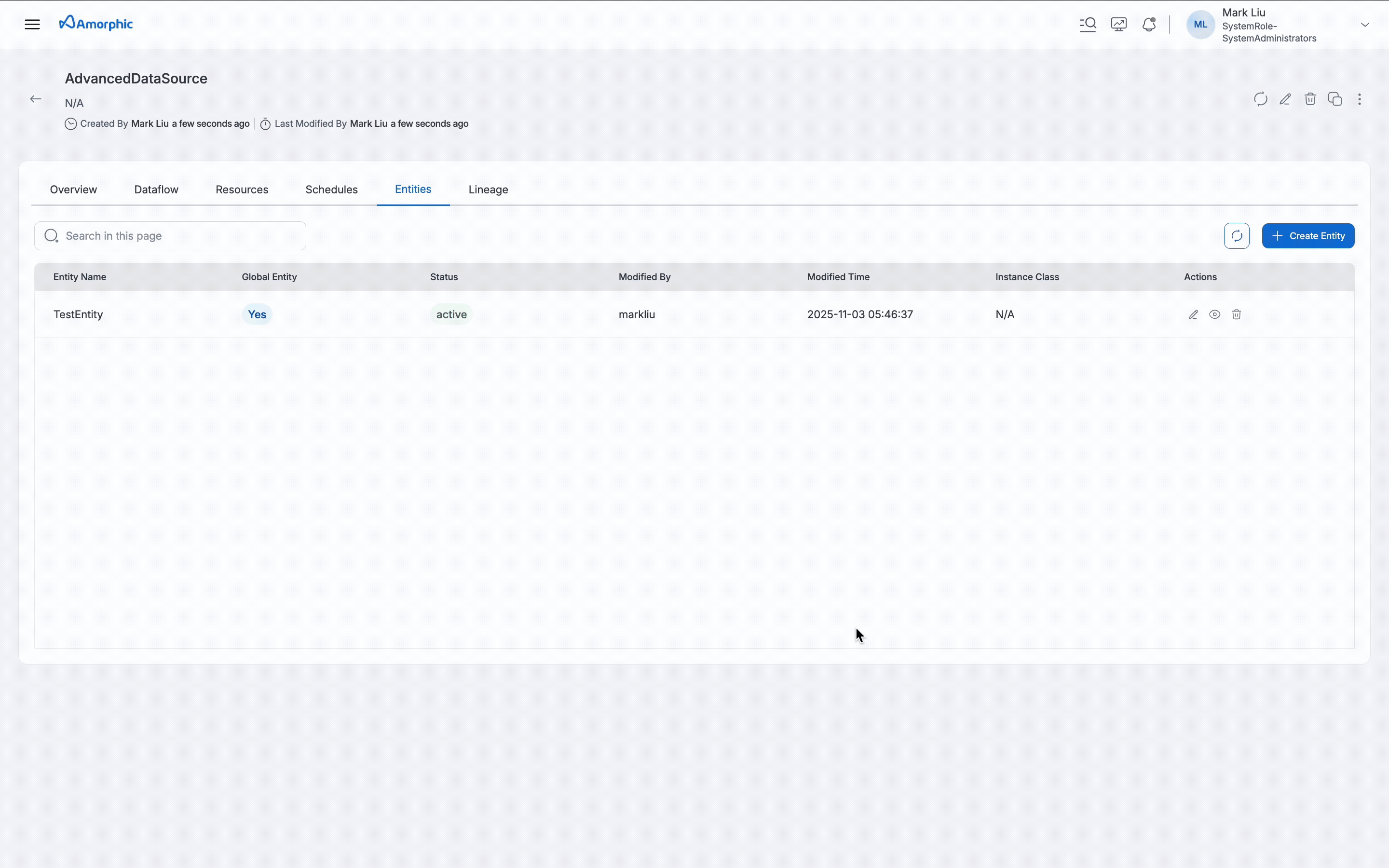Go back using the back arrow
Image resolution: width=1389 pixels, height=868 pixels.
tap(36, 98)
